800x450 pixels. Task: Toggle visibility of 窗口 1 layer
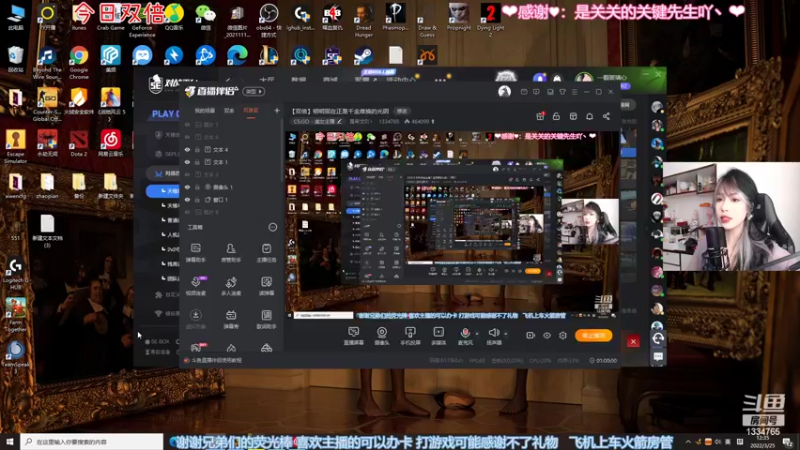coord(187,199)
